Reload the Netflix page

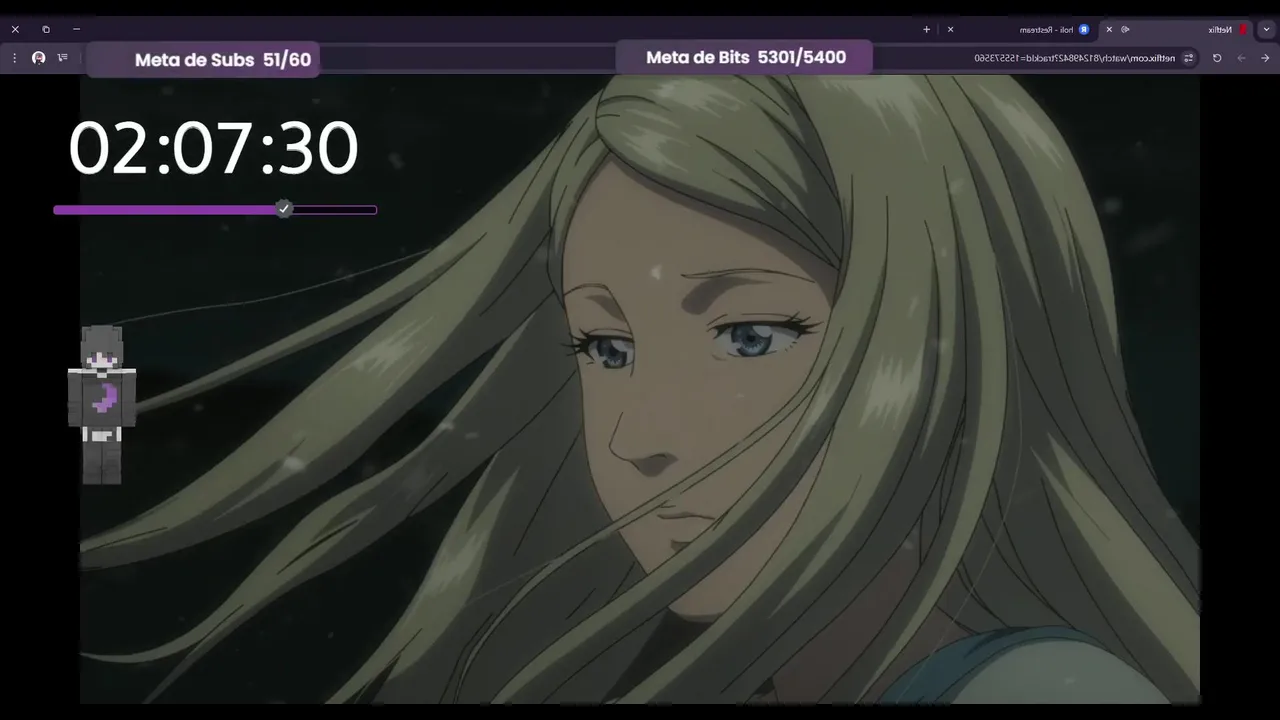[x=1217, y=58]
